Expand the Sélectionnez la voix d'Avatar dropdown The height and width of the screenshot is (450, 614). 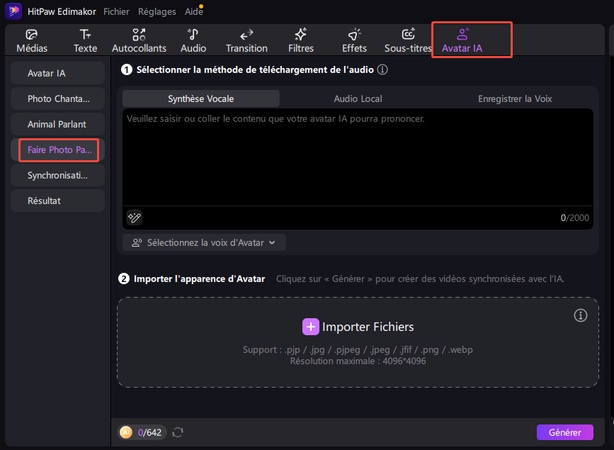pyautogui.click(x=204, y=242)
